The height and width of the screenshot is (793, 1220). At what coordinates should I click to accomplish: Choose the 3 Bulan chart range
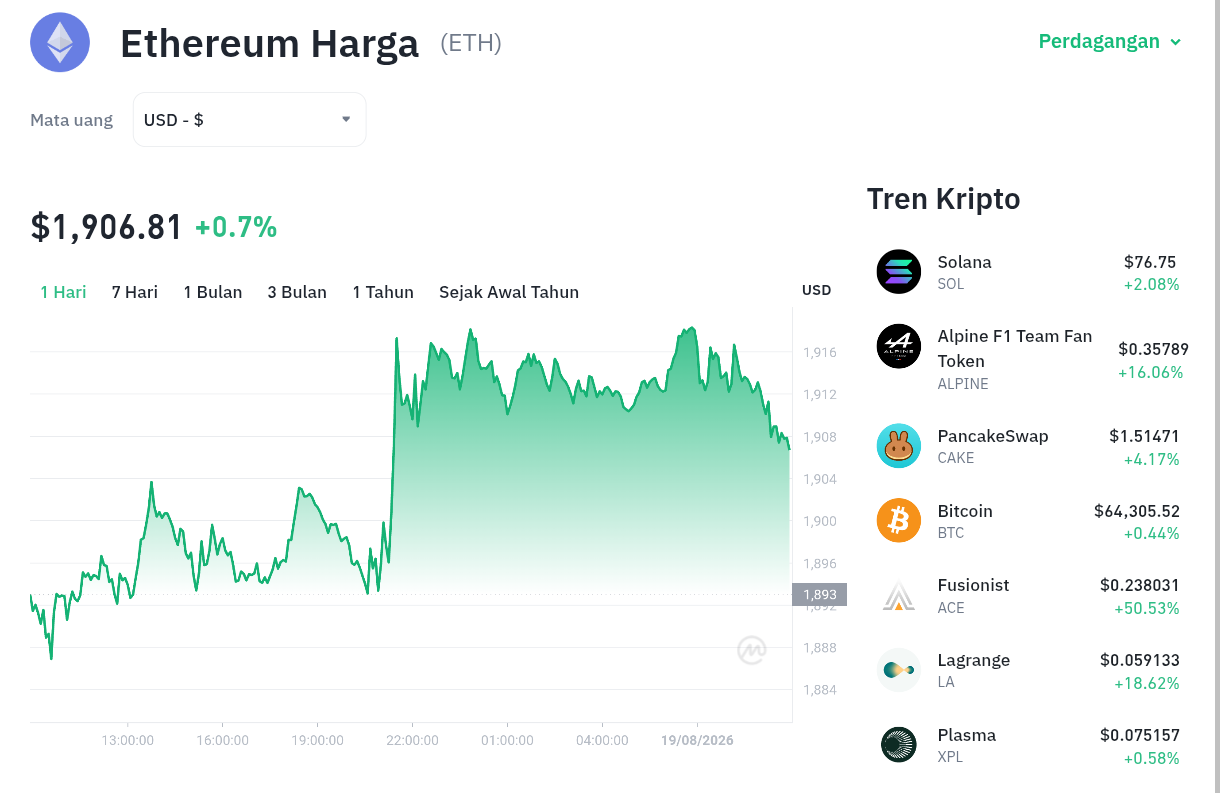(x=297, y=292)
